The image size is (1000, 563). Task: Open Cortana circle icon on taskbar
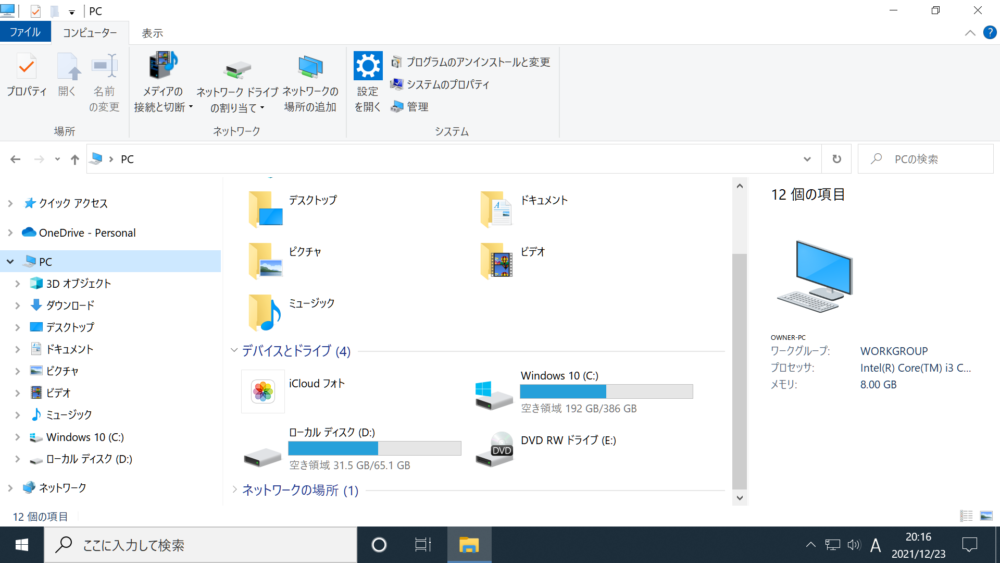(x=379, y=545)
